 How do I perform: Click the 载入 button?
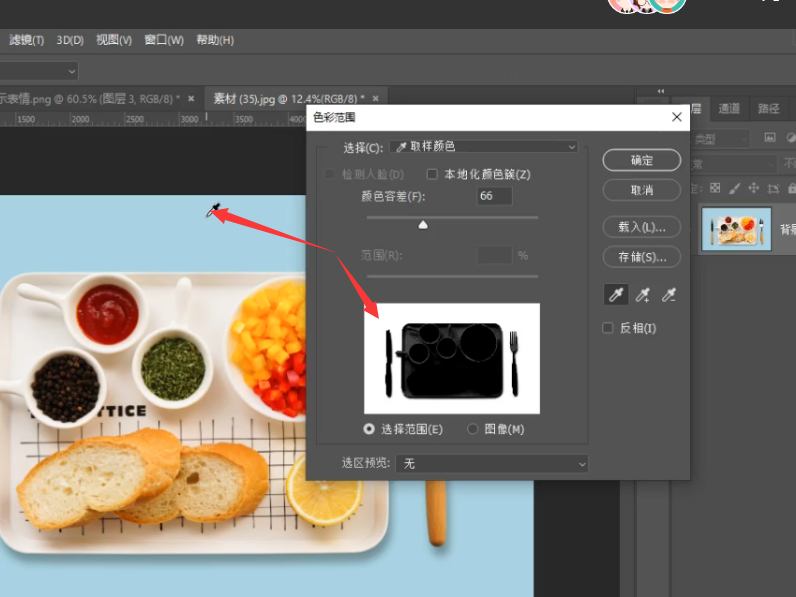click(x=642, y=227)
